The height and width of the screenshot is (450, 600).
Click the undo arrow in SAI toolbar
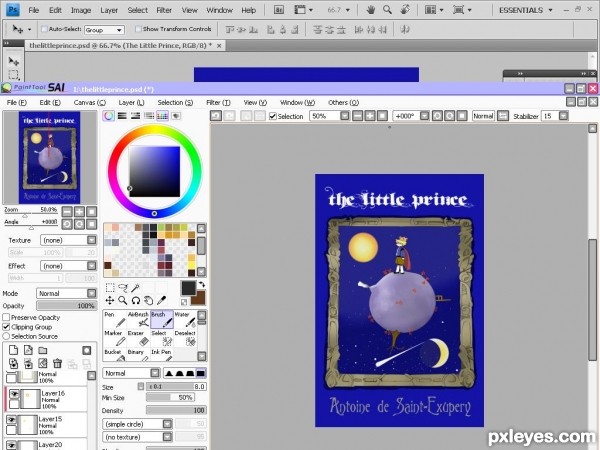click(x=216, y=116)
